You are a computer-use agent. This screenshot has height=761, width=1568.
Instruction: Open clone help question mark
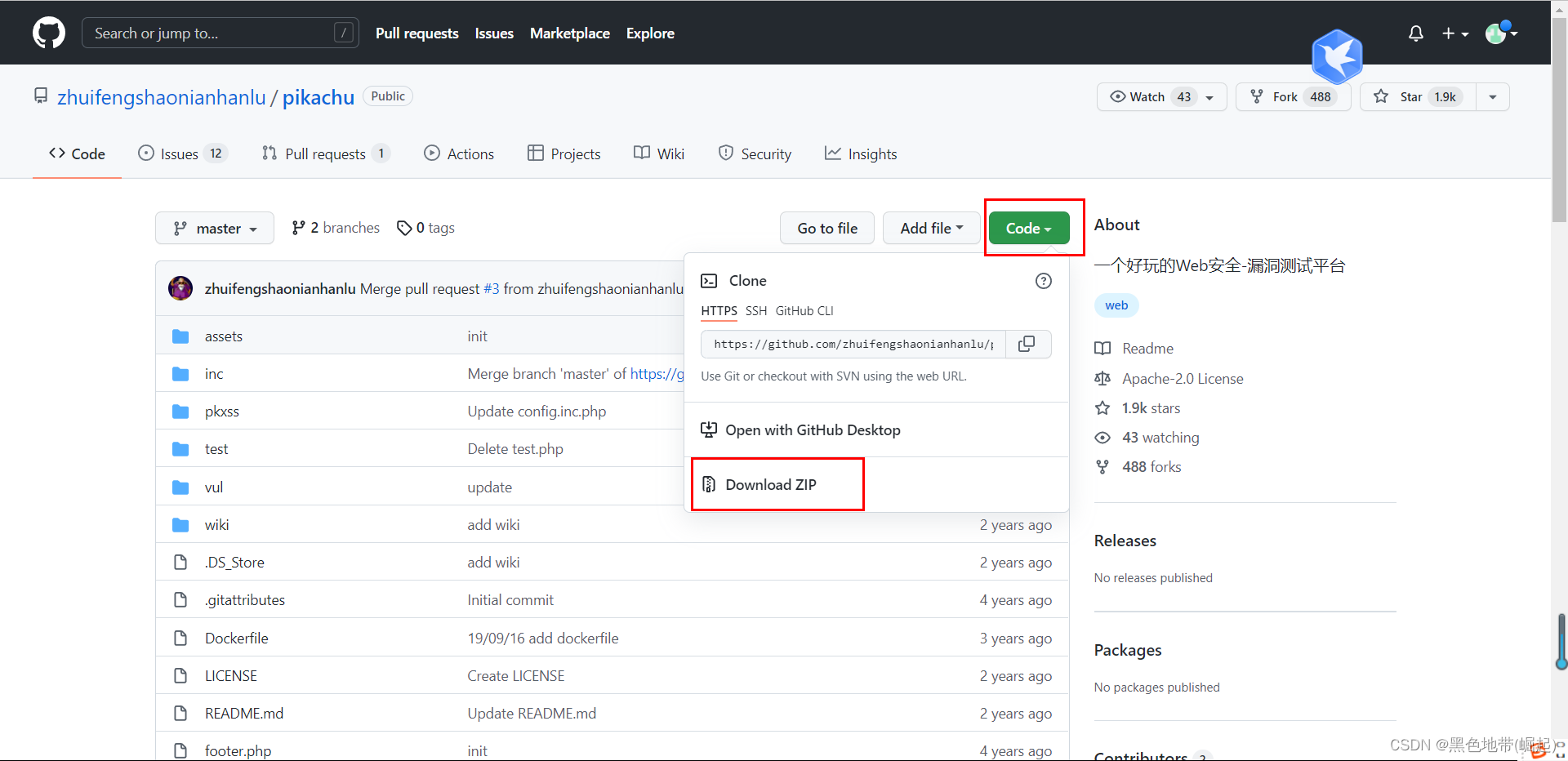click(x=1043, y=281)
